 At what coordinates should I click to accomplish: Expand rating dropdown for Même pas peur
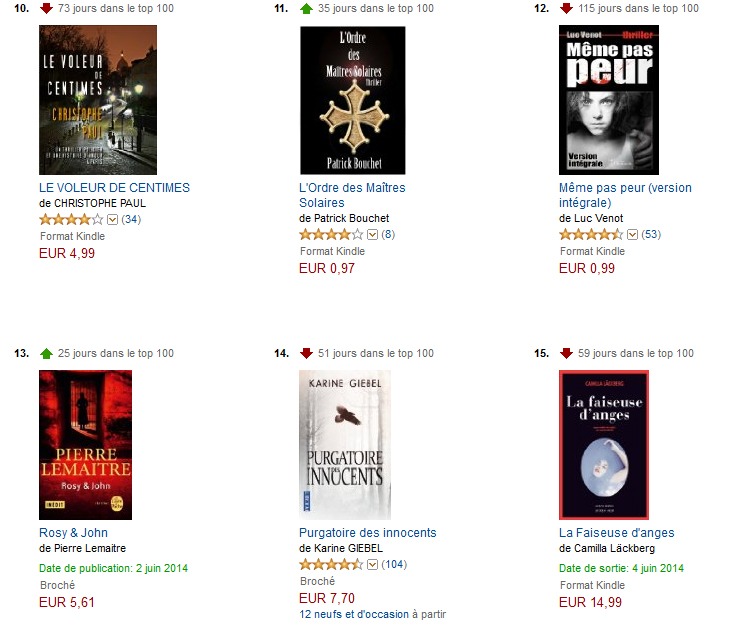pyautogui.click(x=632, y=235)
